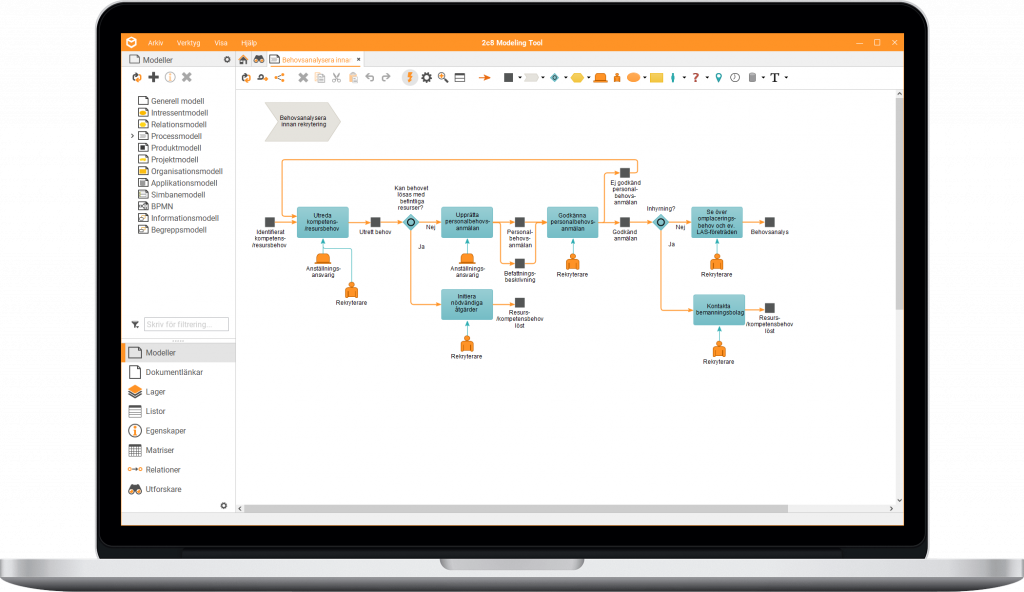Viewport: 1024px width, 592px height.
Task: Select the Undo icon in the toolbar
Action: [371, 77]
